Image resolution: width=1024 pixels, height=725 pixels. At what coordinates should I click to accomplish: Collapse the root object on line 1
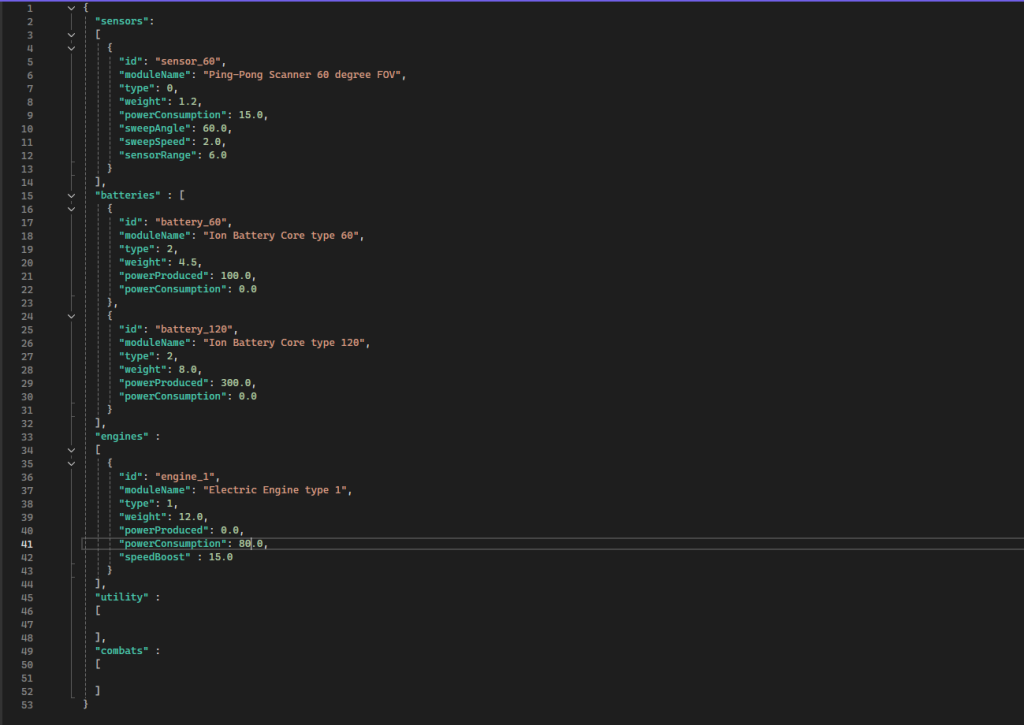pos(70,8)
